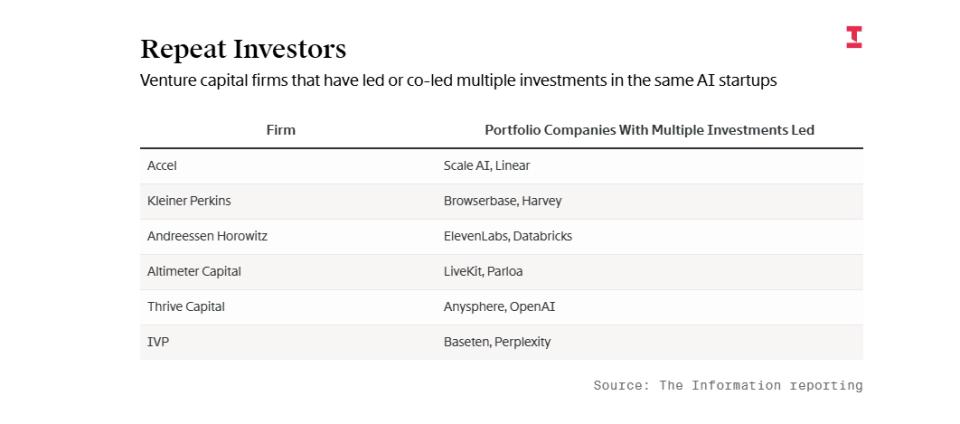Click the Altimeter Capital firm cell
Image resolution: width=960 pixels, height=424 pixels.
tap(194, 271)
